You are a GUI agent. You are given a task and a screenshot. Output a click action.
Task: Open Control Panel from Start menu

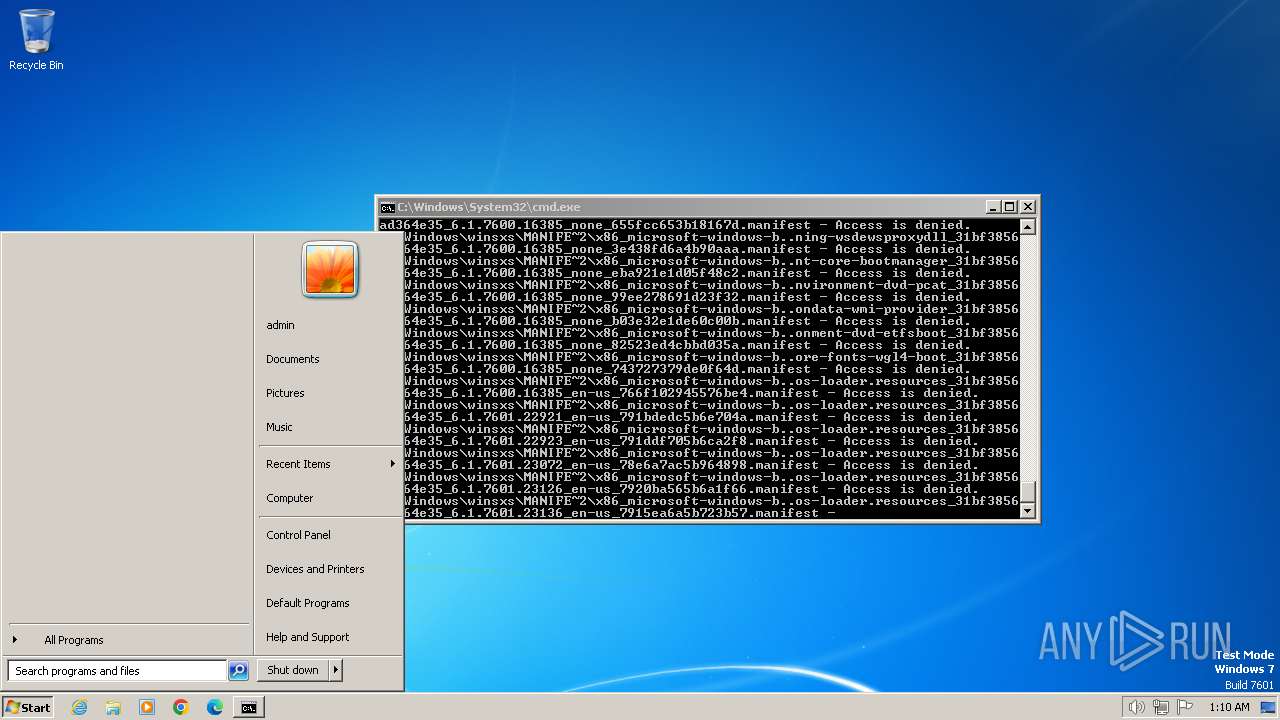(x=330, y=535)
